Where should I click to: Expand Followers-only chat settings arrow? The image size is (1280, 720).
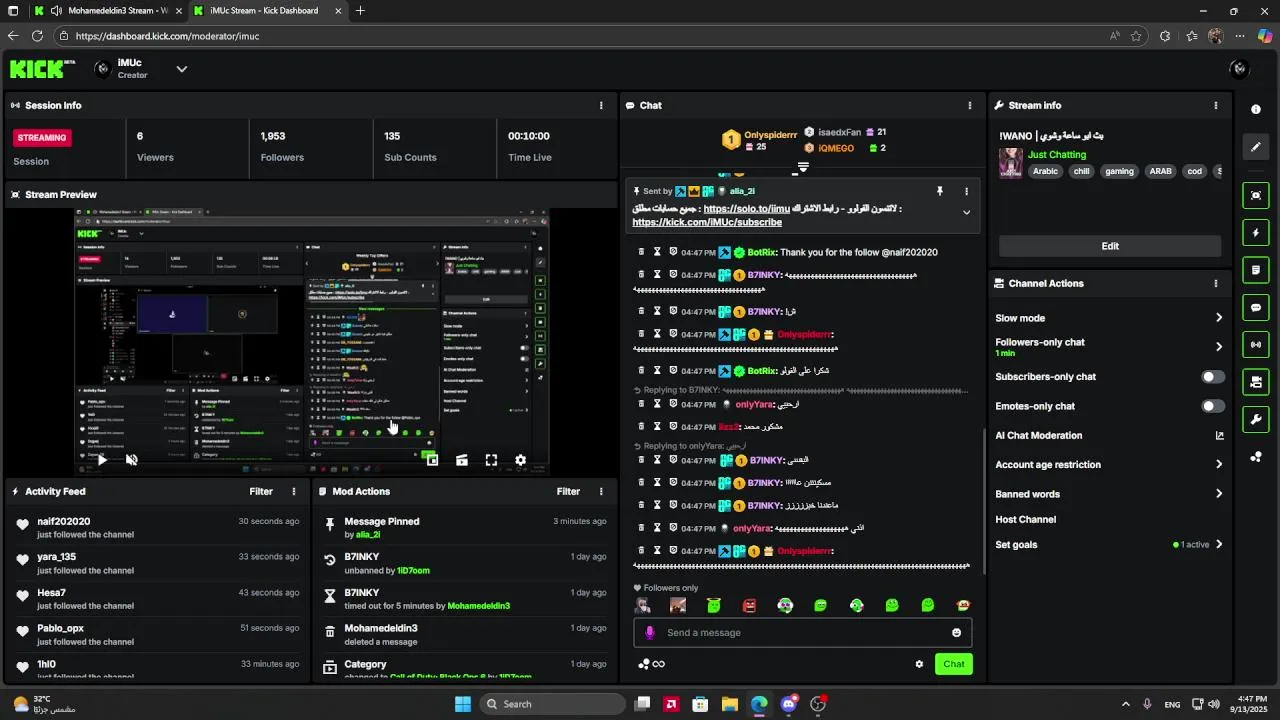click(x=1218, y=347)
